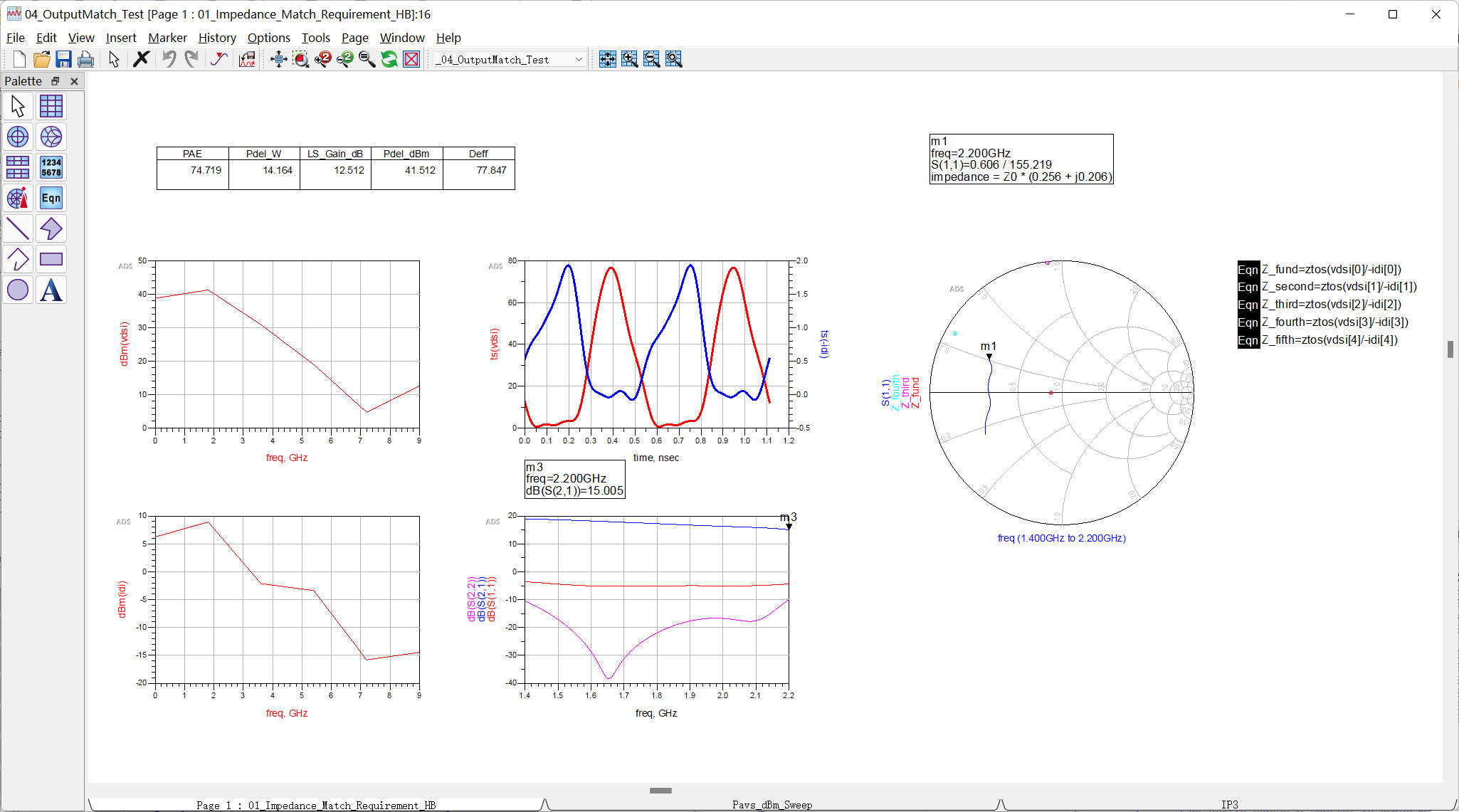This screenshot has width=1459, height=812.
Task: Open the Window menu
Action: tap(402, 38)
